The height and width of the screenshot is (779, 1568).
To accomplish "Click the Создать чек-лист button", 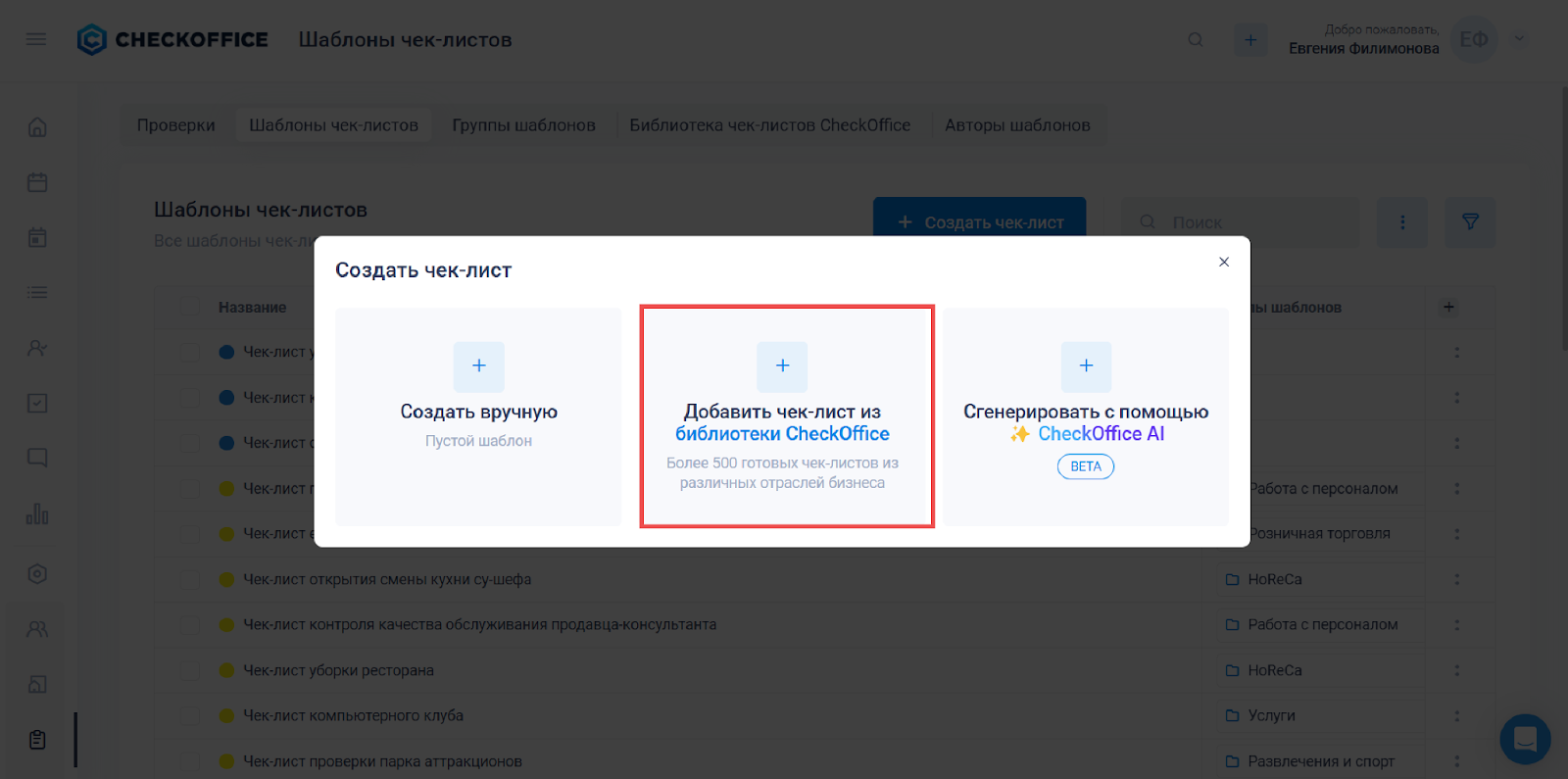I will tap(980, 218).
